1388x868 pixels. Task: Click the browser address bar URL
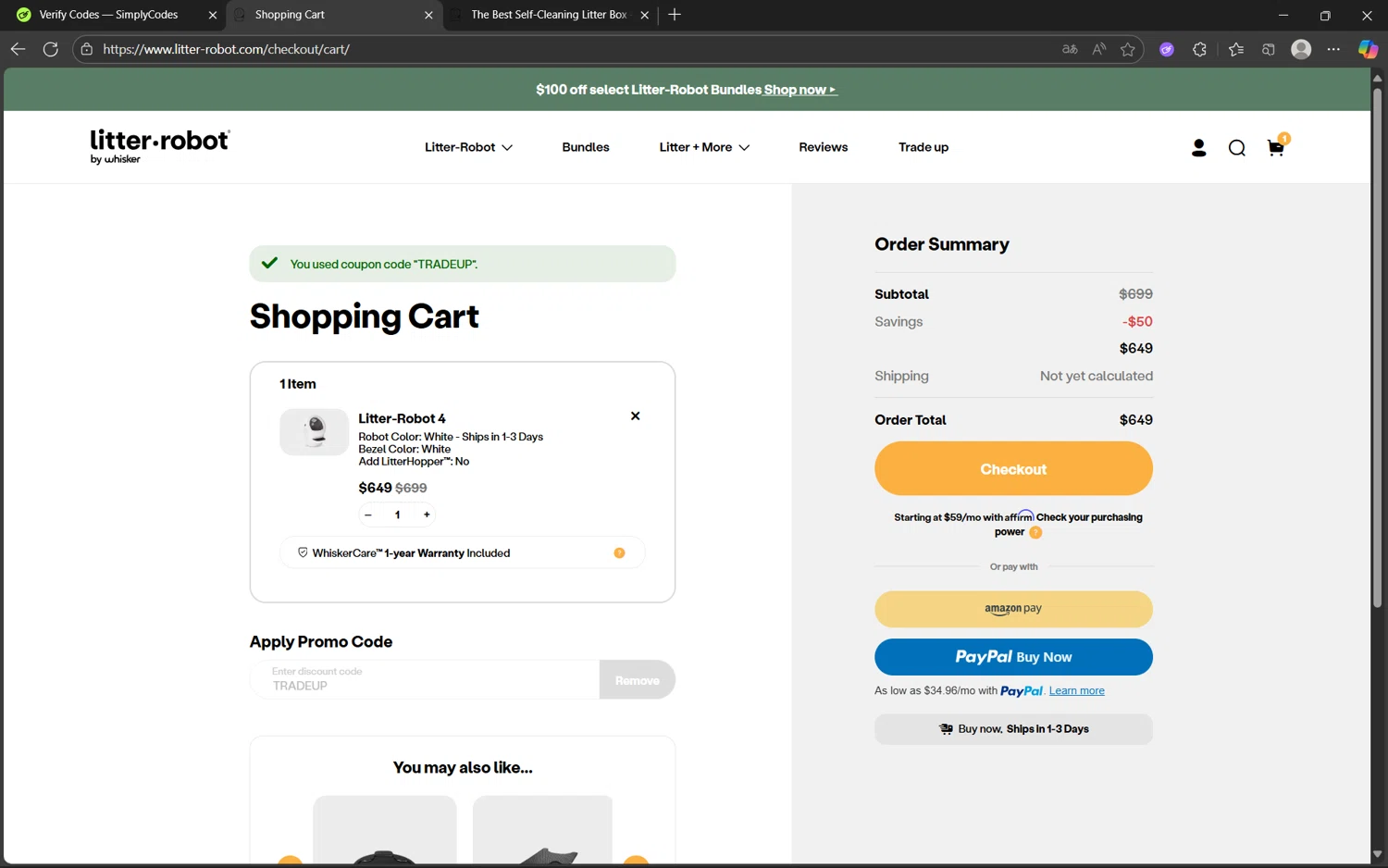pyautogui.click(x=227, y=49)
